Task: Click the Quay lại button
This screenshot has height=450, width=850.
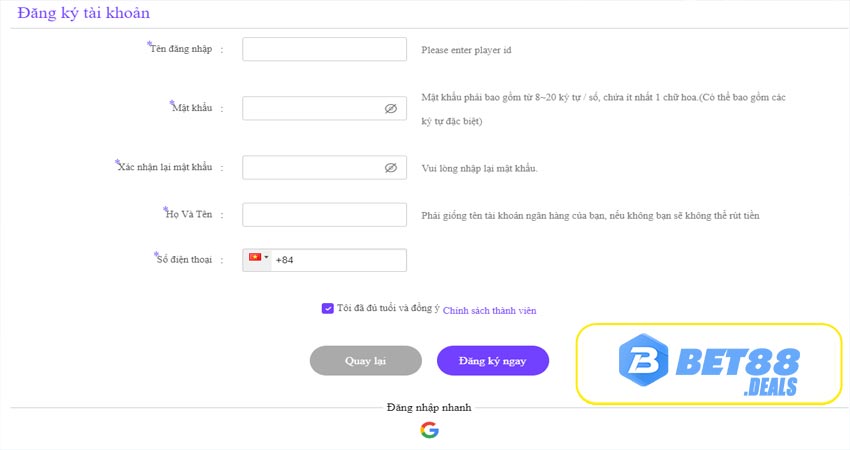Action: click(x=365, y=361)
